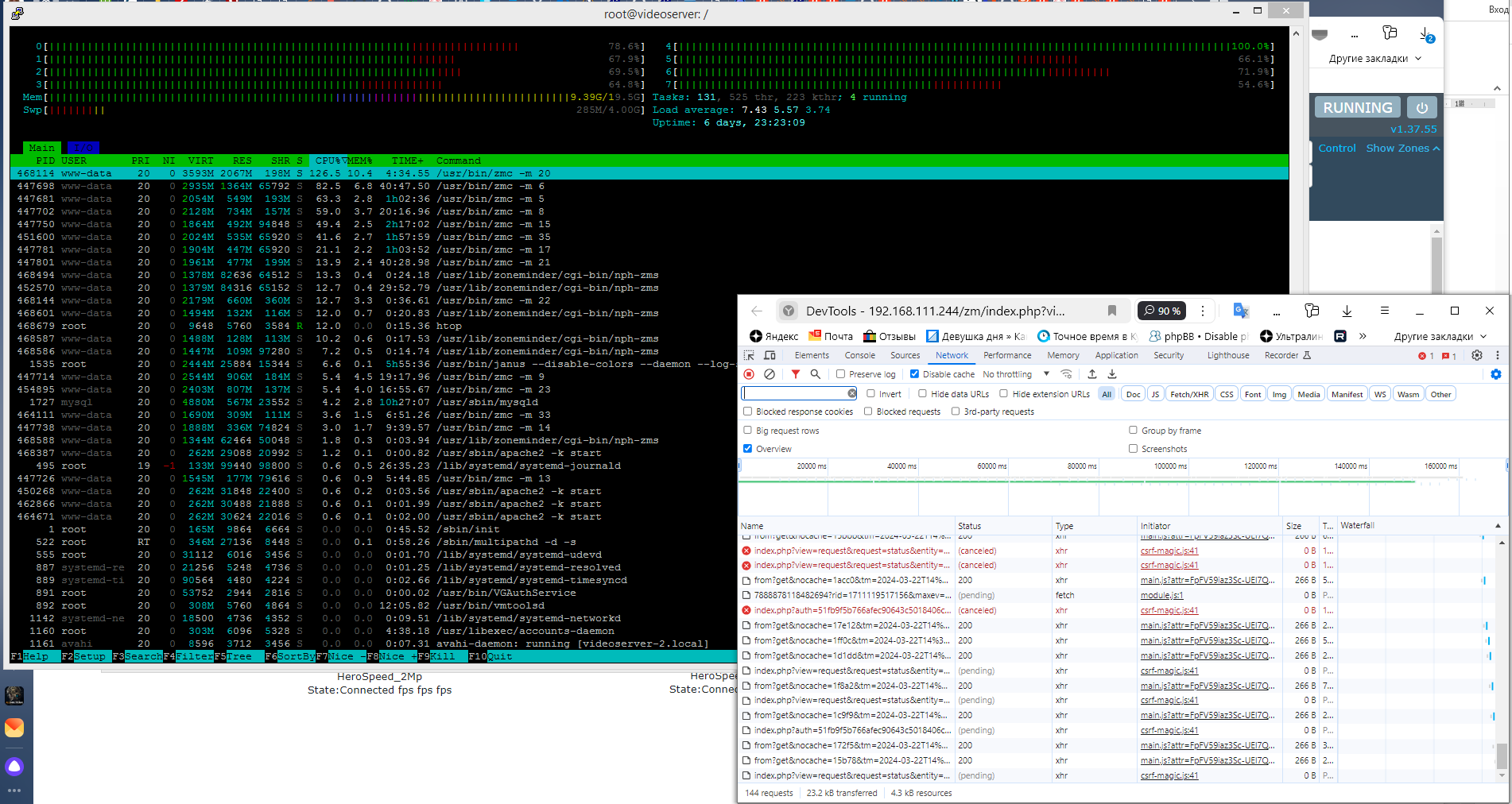The image size is (1512, 804).
Task: Click the 90 % zoom indicator
Action: pos(1162,311)
